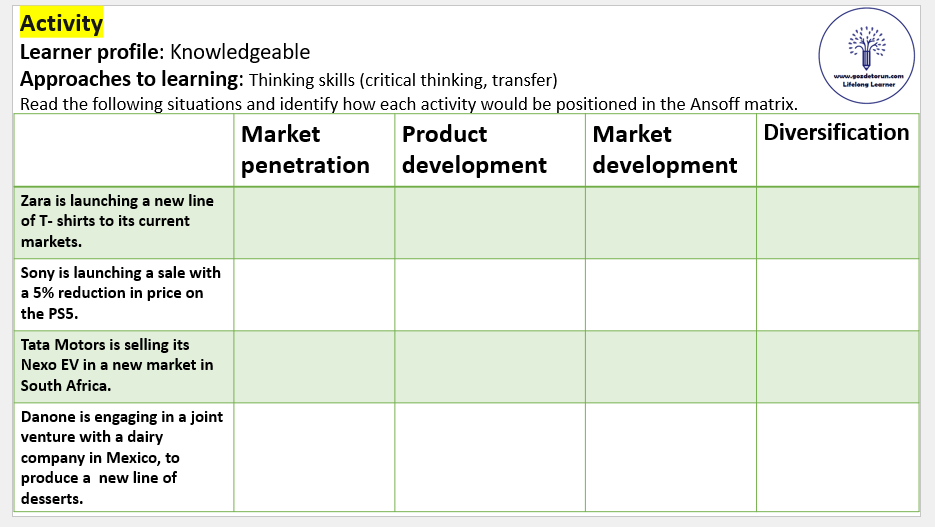Click the Sony PS5 sale situation text
Viewport: 935px width, 527px height.
[x=121, y=293]
